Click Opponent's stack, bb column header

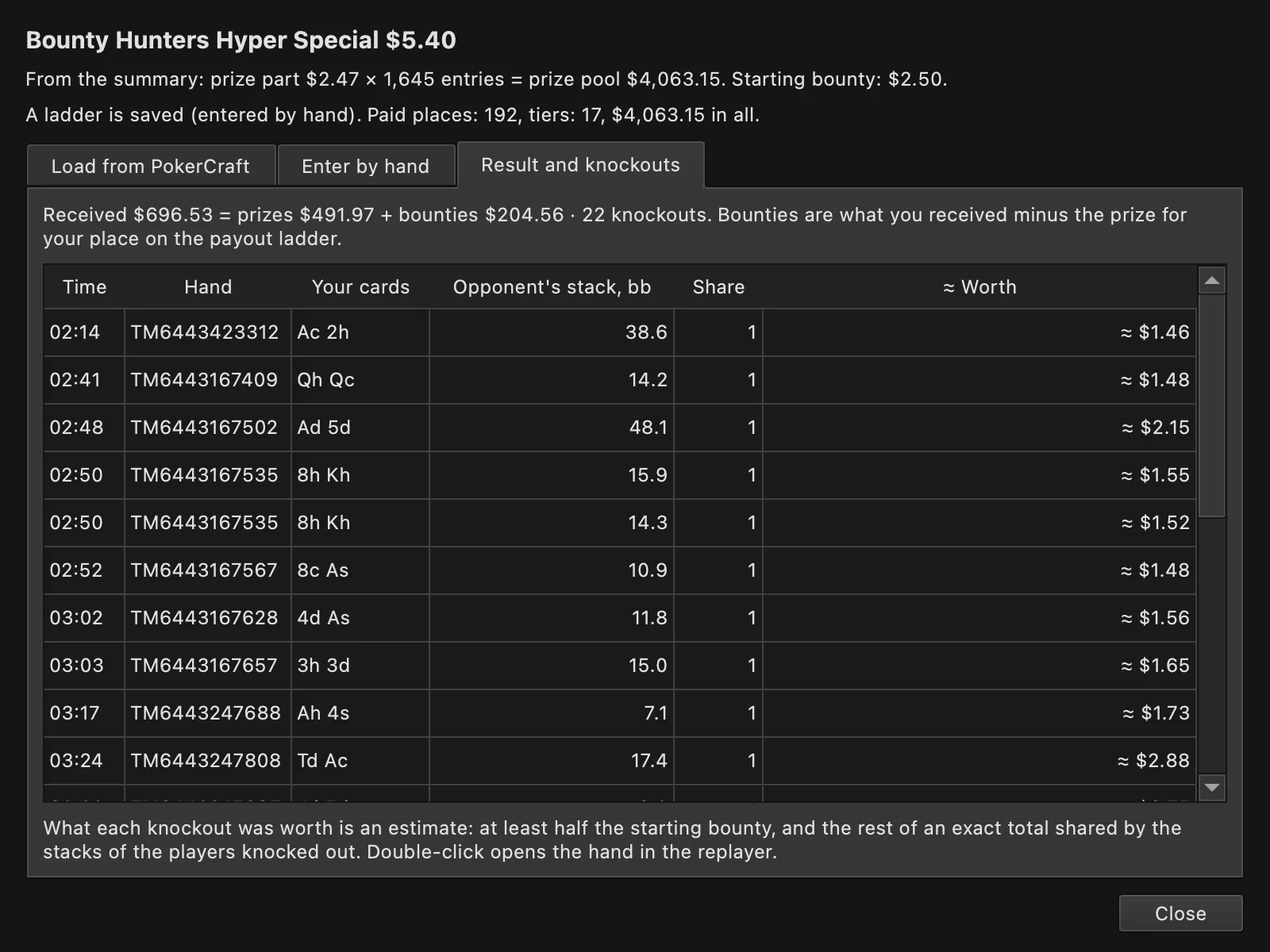click(552, 287)
